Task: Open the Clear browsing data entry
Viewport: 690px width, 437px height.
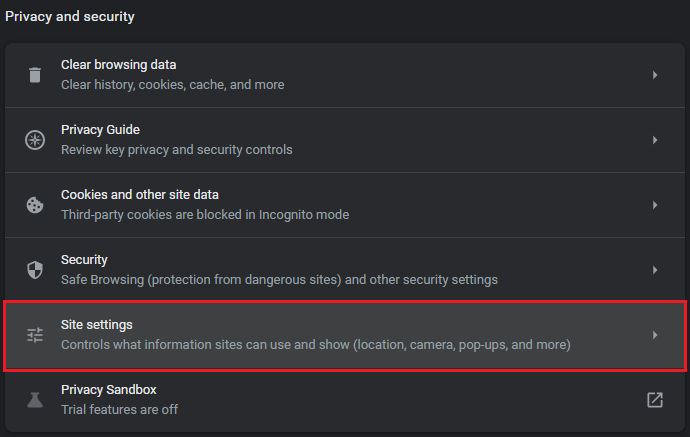Action: (x=345, y=75)
